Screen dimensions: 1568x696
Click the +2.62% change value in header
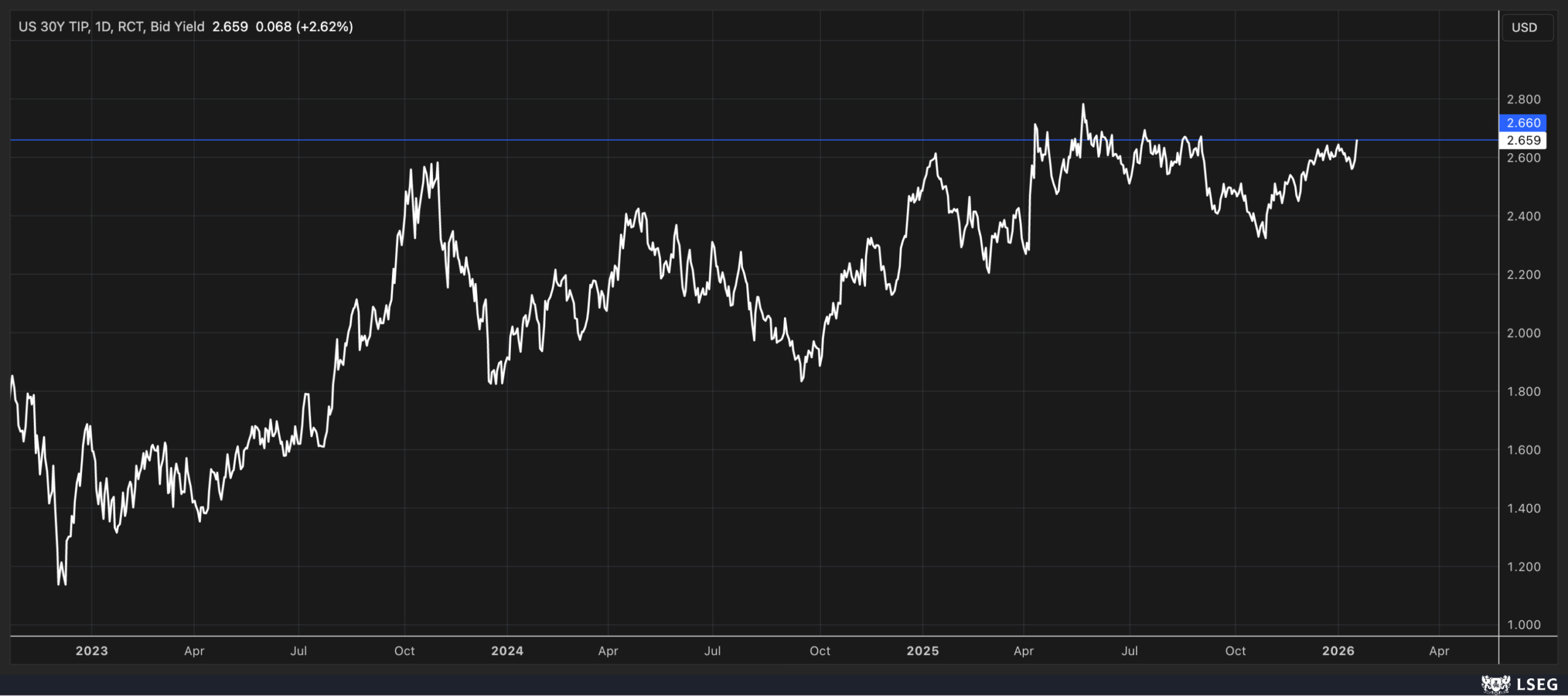(x=324, y=27)
